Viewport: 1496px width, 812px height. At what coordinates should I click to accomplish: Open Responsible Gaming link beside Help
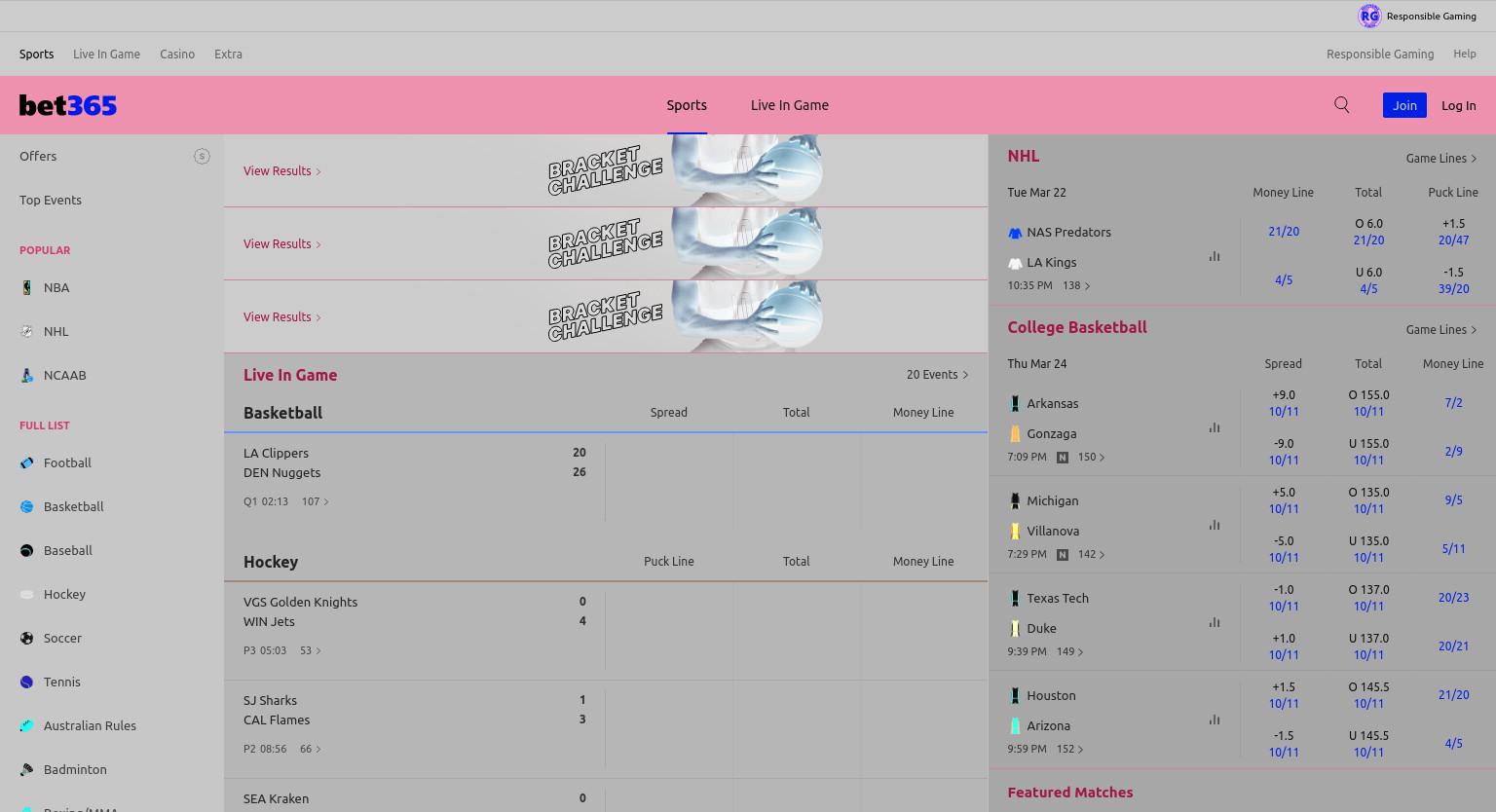click(1380, 54)
